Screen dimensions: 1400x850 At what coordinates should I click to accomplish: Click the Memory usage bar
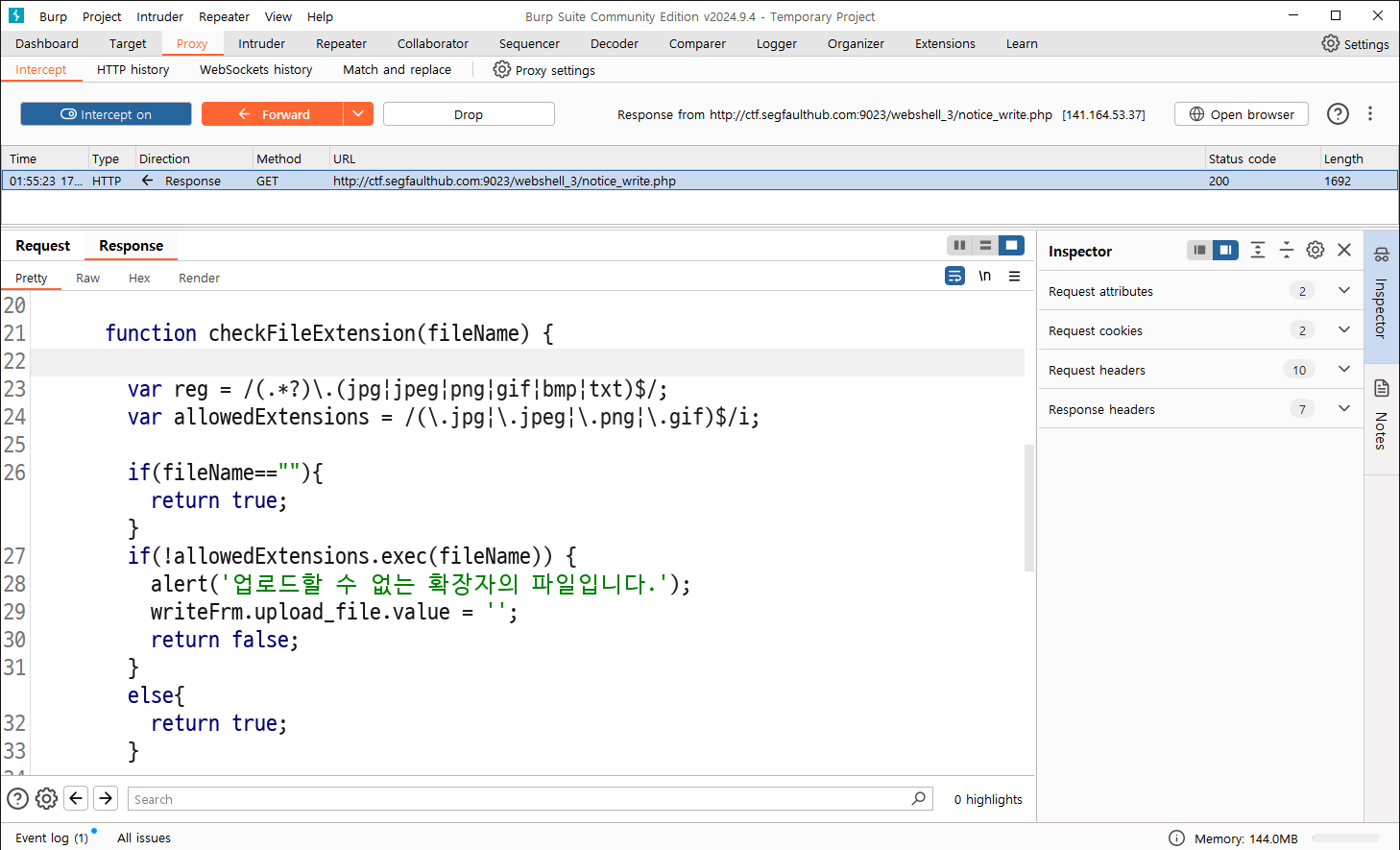point(1346,838)
